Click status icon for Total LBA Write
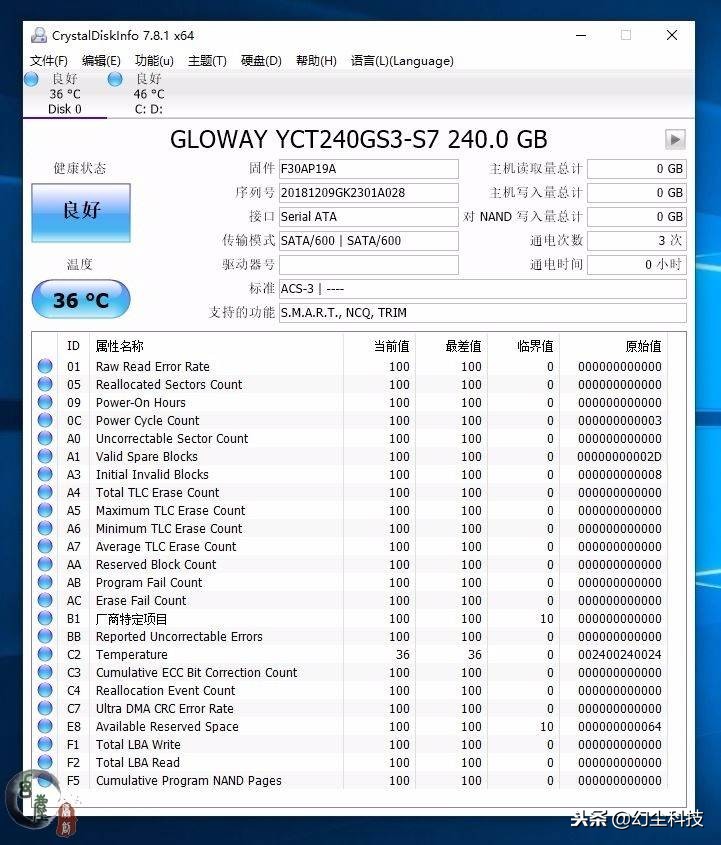 pyautogui.click(x=45, y=744)
